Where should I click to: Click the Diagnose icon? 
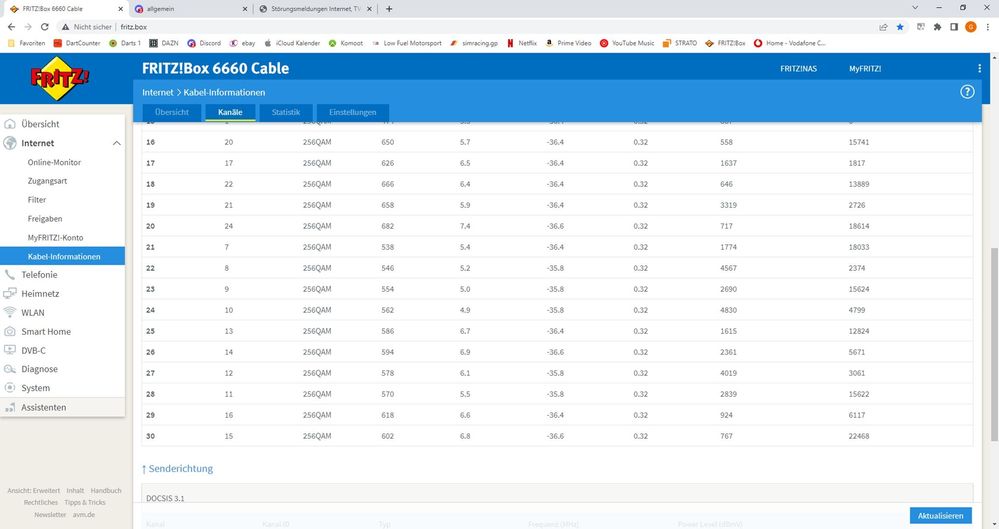[x=10, y=369]
